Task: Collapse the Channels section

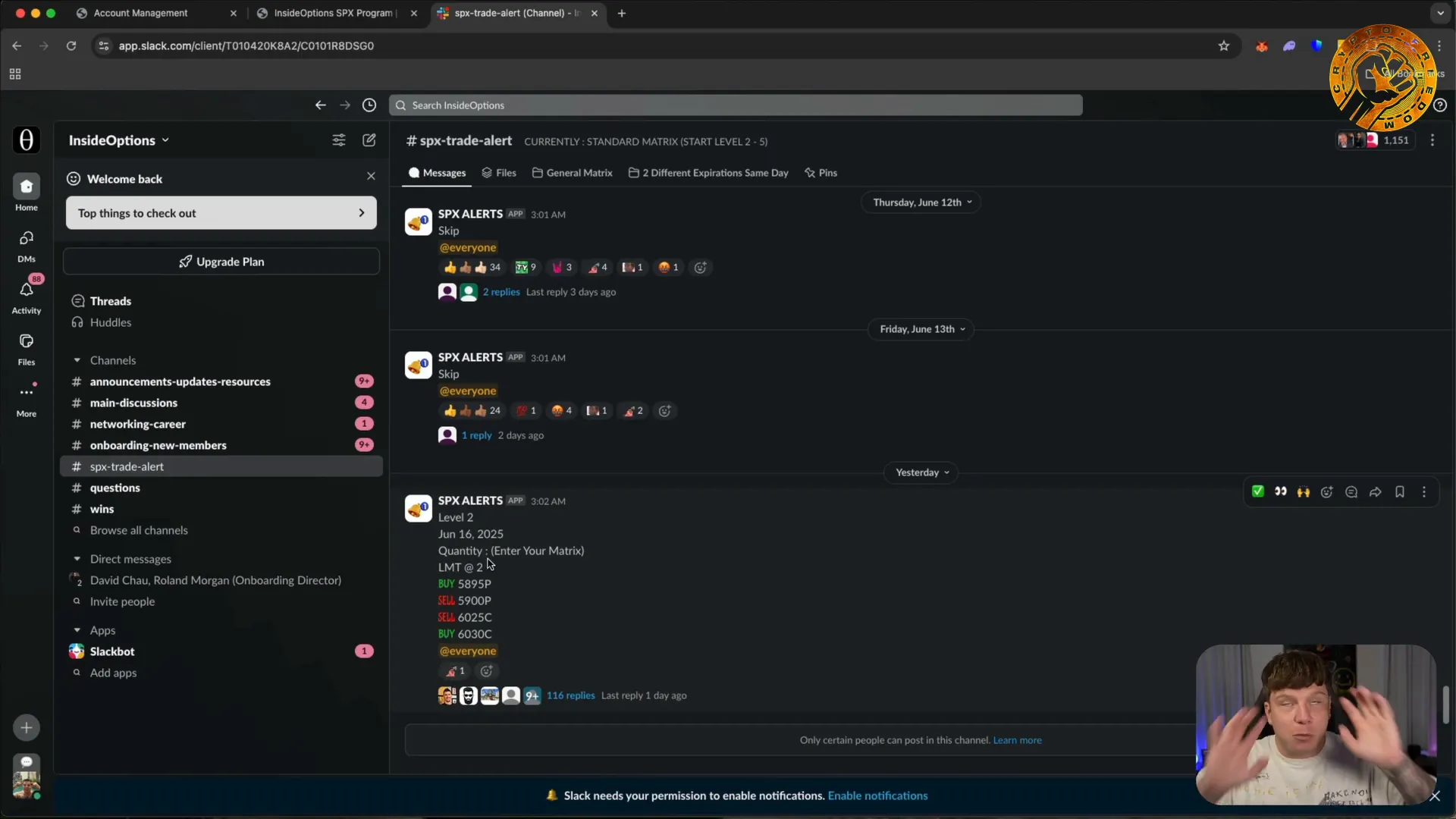Action: pos(77,360)
